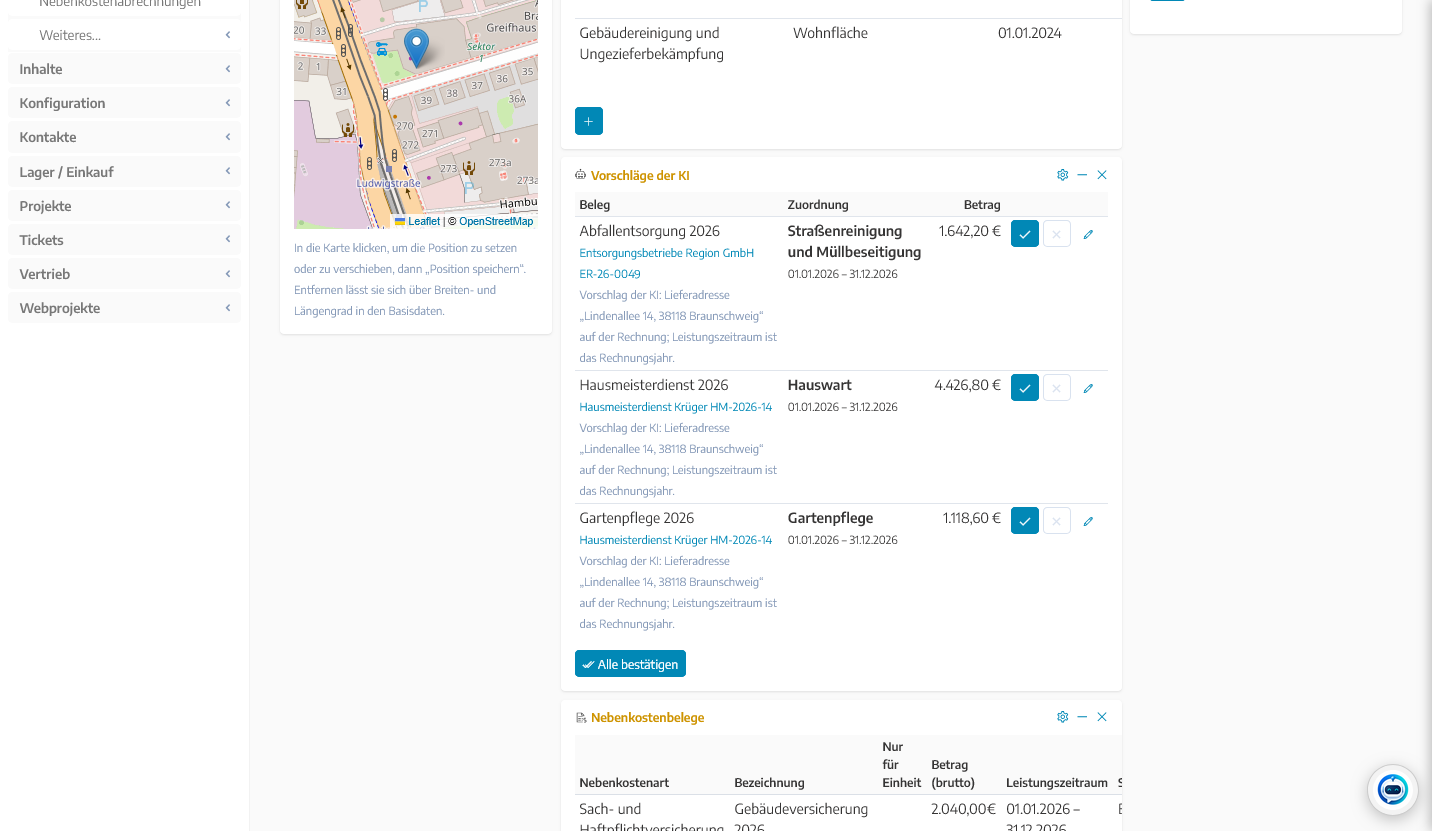
Task: Expand the Projekte menu
Action: pos(125,206)
